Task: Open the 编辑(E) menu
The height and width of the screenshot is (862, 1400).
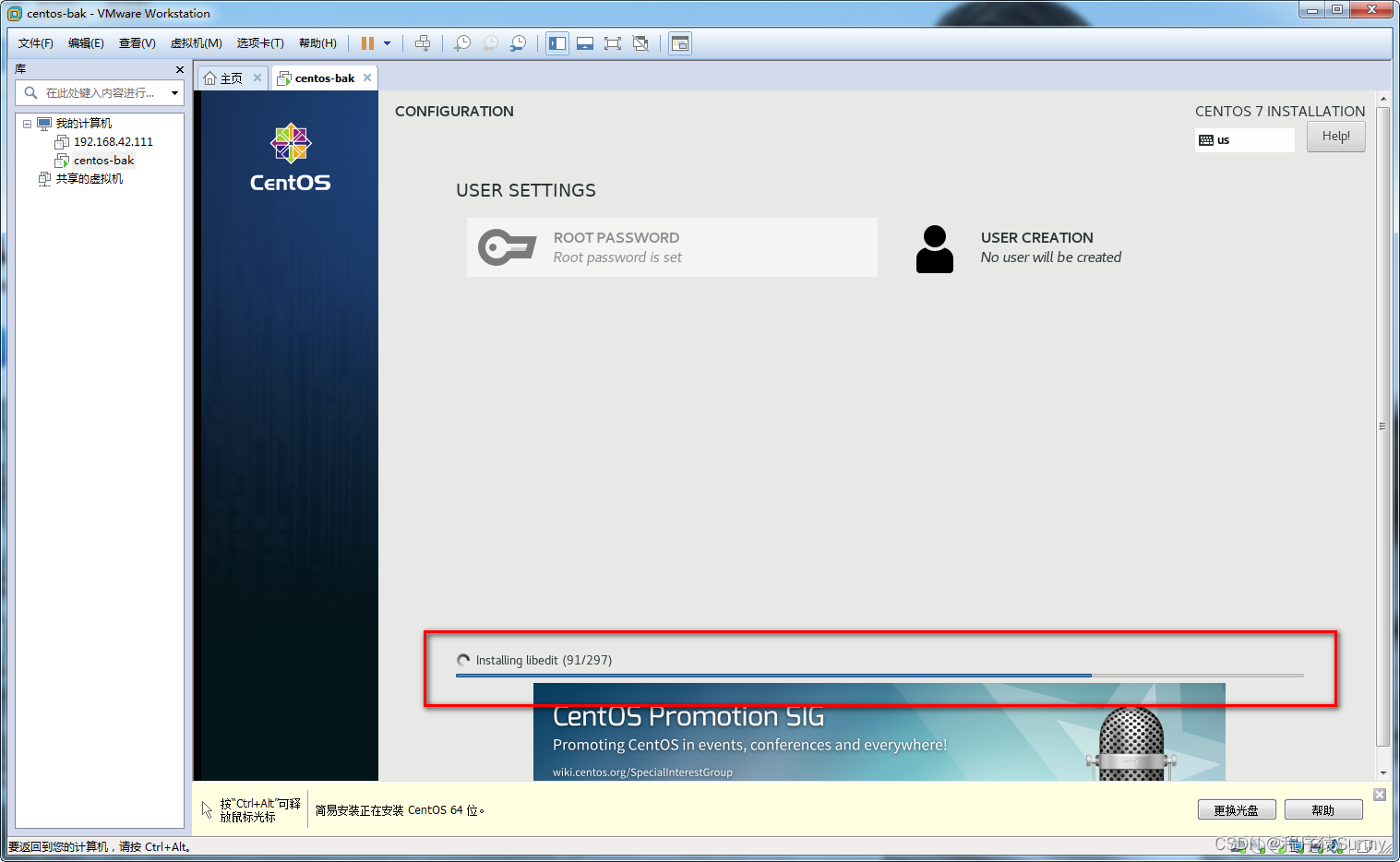Action: point(86,43)
